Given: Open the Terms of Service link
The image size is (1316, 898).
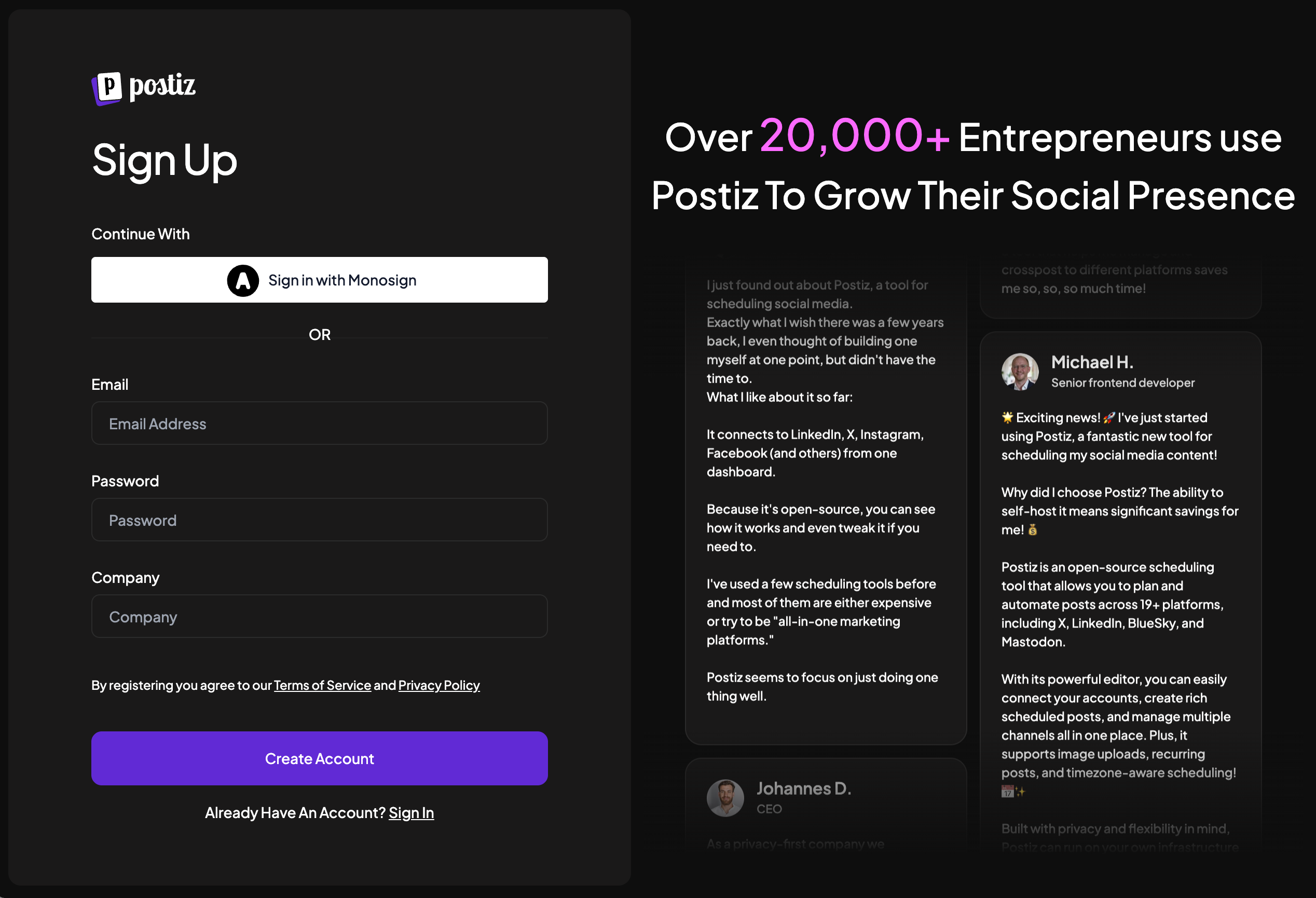Looking at the screenshot, I should pyautogui.click(x=322, y=686).
